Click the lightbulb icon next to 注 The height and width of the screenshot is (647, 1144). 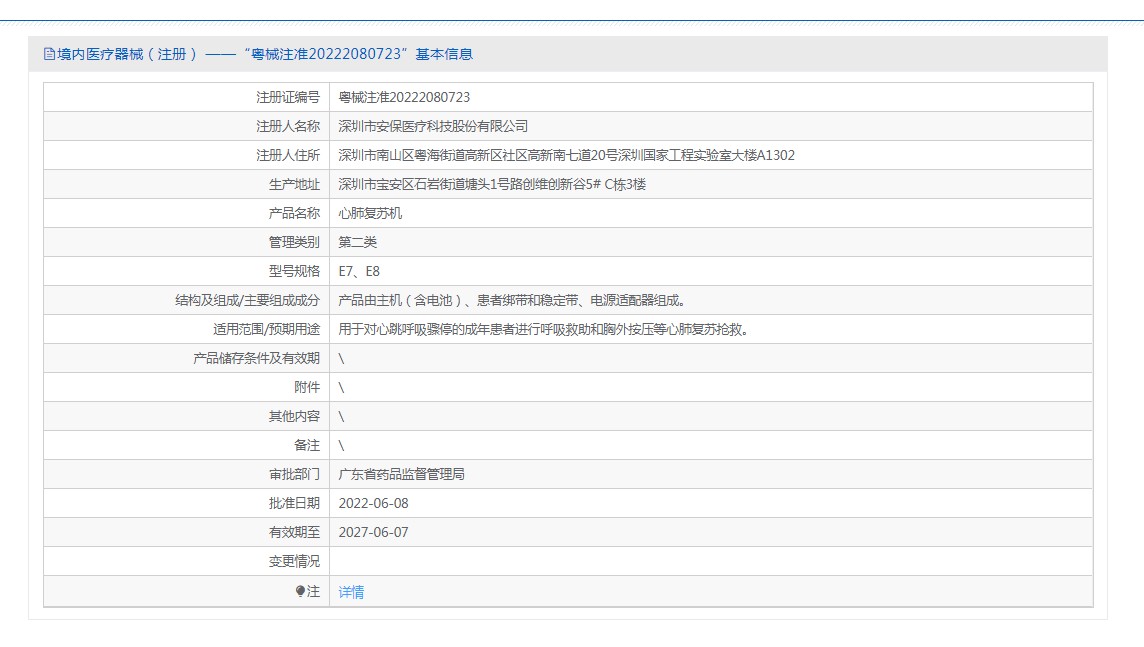pos(300,592)
